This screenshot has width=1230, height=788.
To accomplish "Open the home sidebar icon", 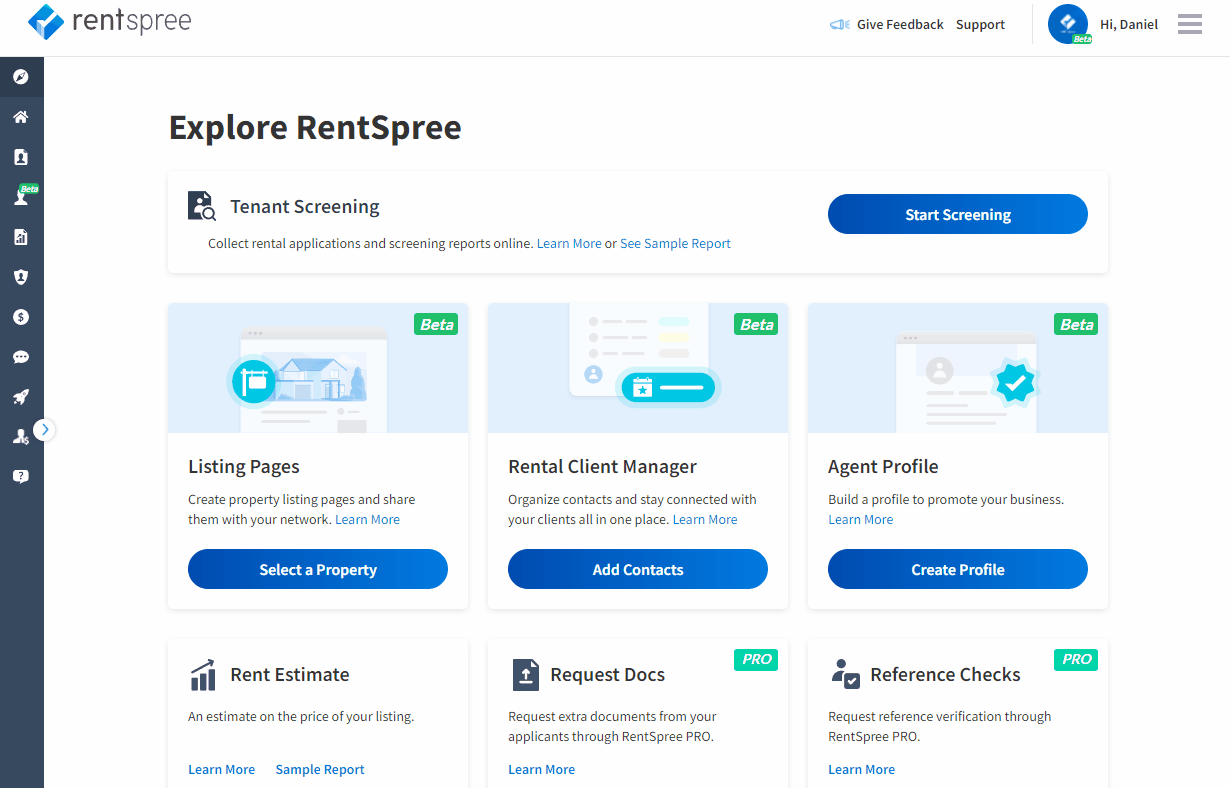I will [21, 117].
